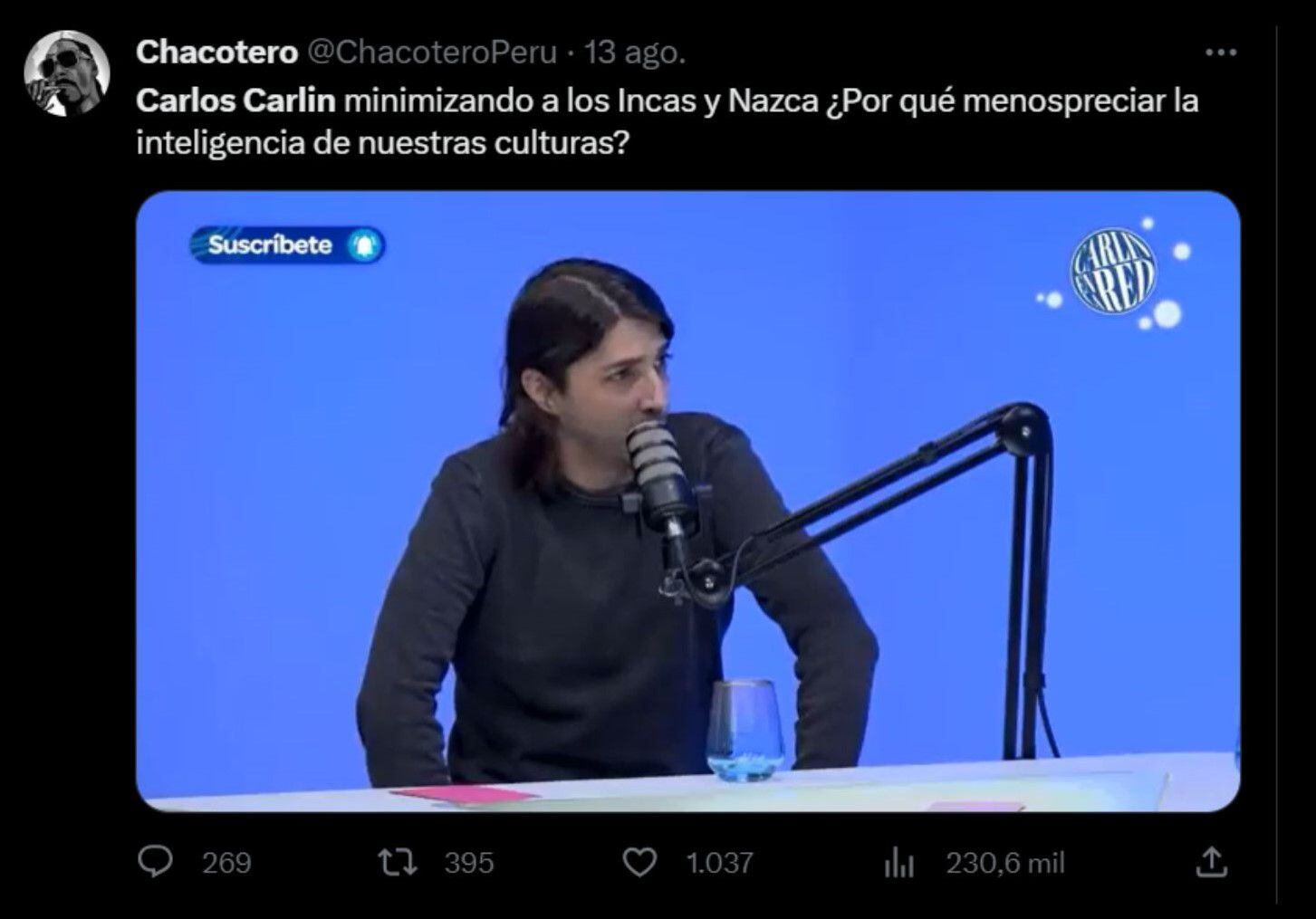Click the Suscríbete button in video
Screen dimensions: 1316x919
click(x=287, y=245)
